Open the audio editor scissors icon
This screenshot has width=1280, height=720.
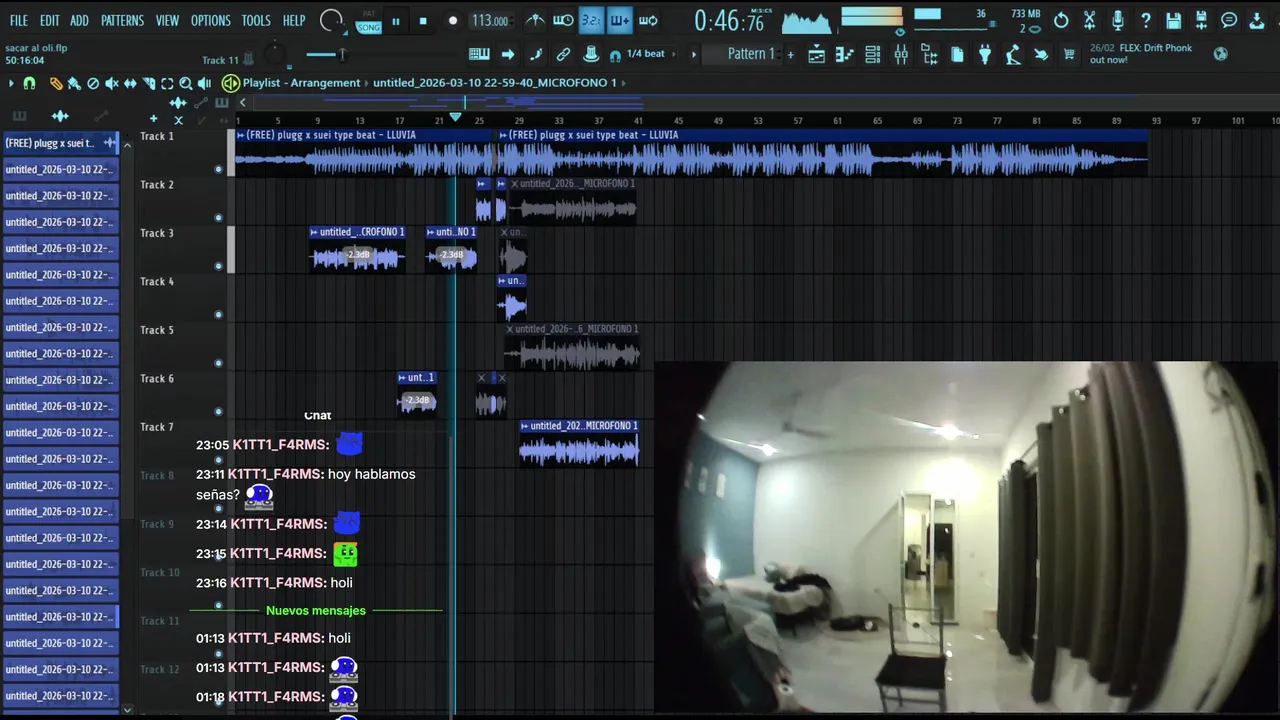(x=1089, y=20)
